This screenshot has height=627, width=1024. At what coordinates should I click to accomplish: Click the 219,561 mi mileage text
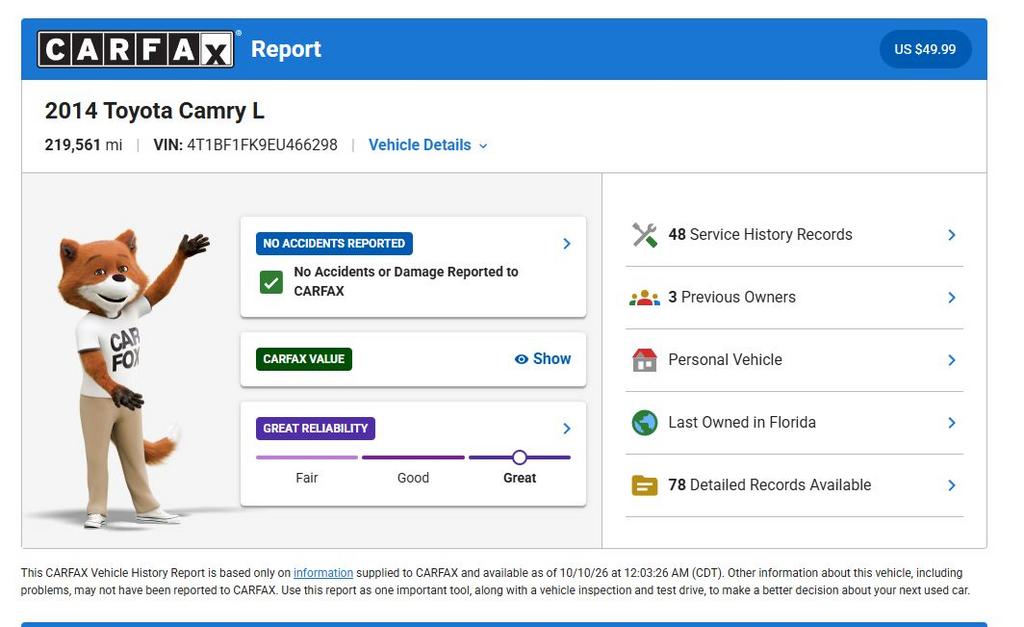[x=84, y=145]
